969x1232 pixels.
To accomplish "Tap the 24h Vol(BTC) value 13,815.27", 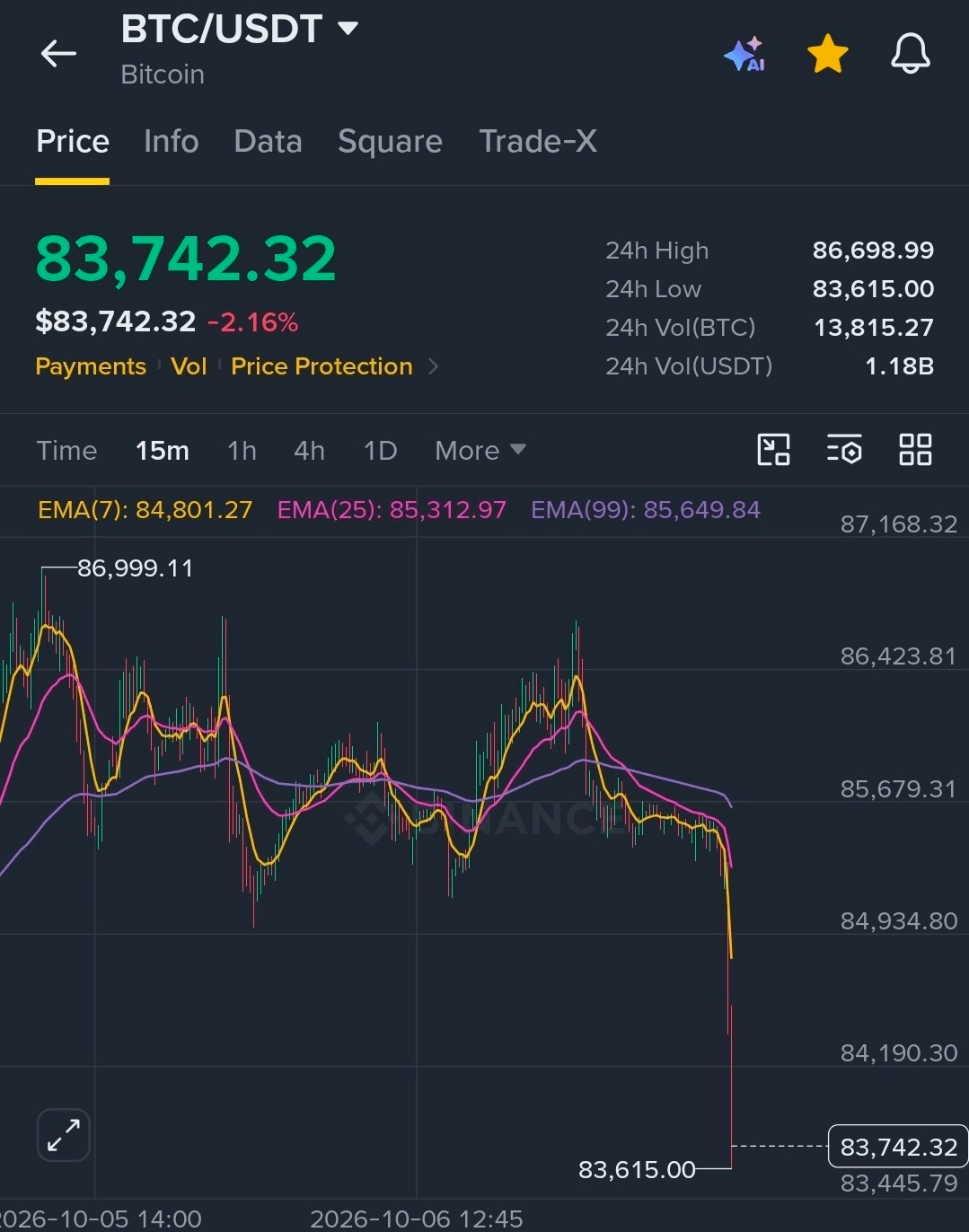I will [874, 328].
